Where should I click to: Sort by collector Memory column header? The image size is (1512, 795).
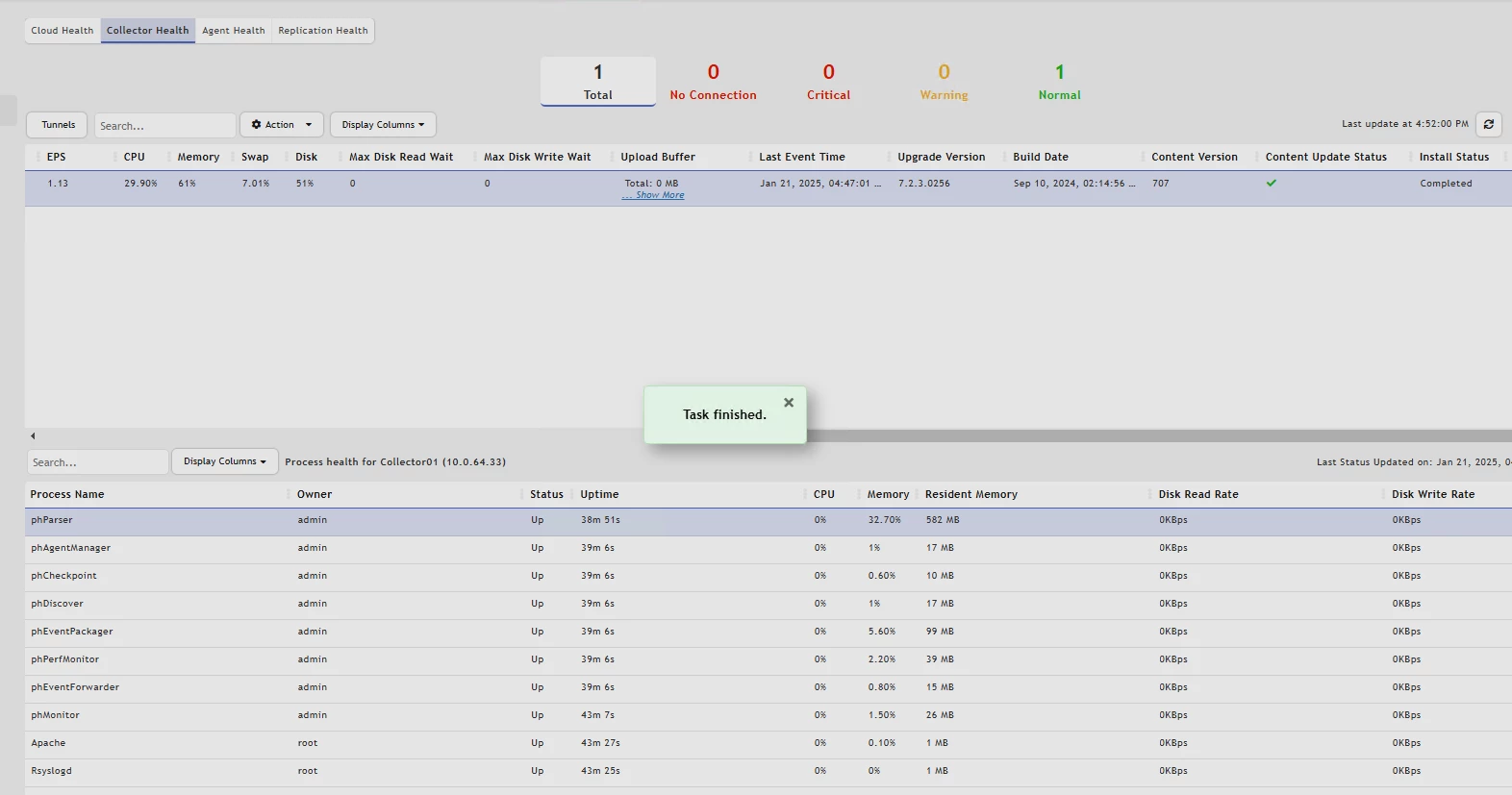point(198,157)
